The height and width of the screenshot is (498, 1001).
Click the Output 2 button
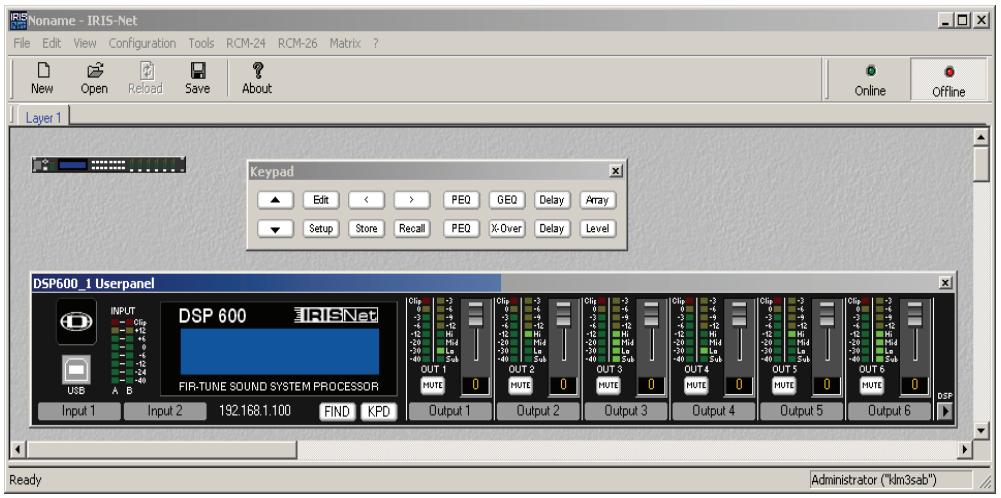pos(538,412)
